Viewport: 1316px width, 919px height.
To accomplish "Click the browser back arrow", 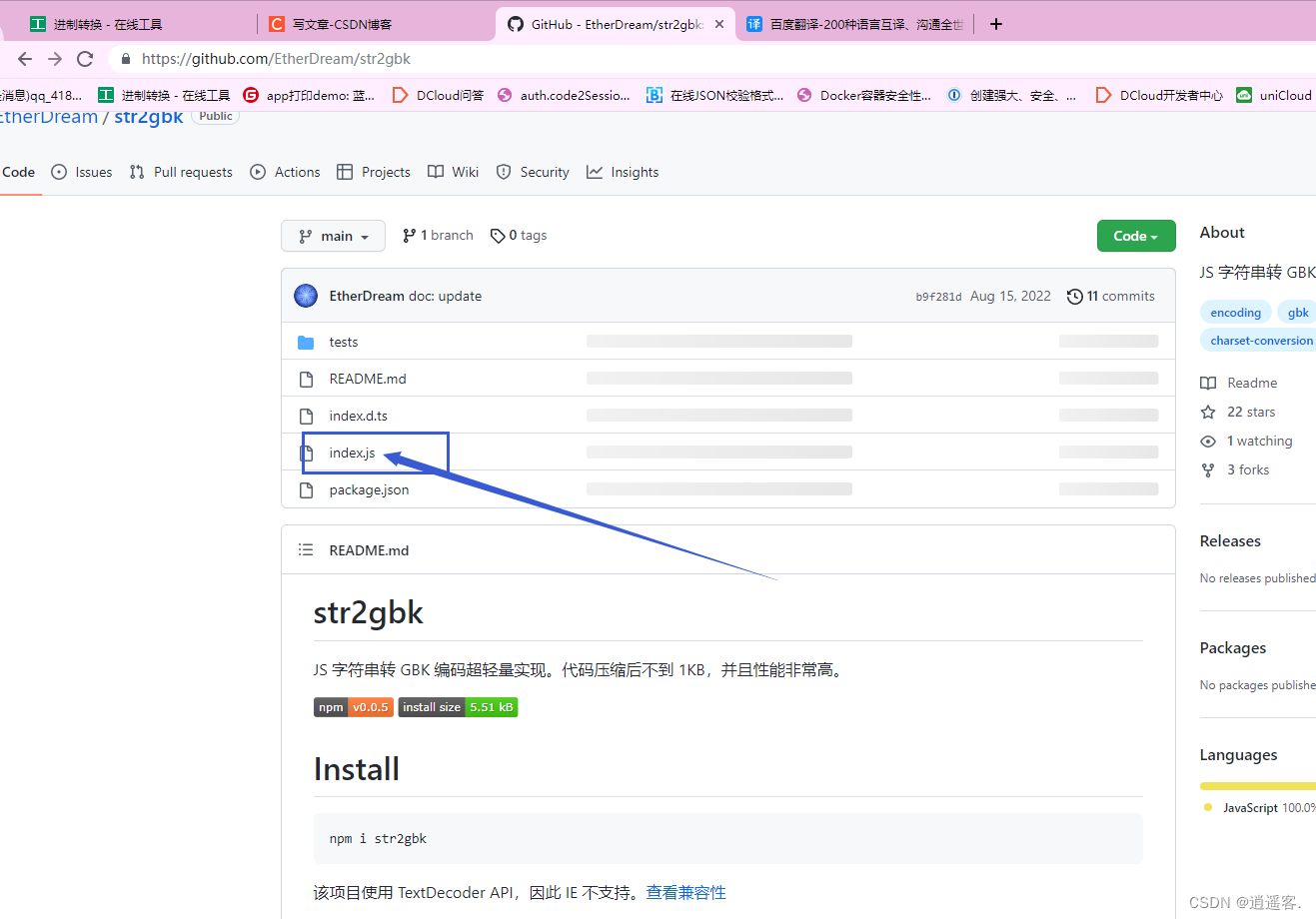I will [25, 59].
